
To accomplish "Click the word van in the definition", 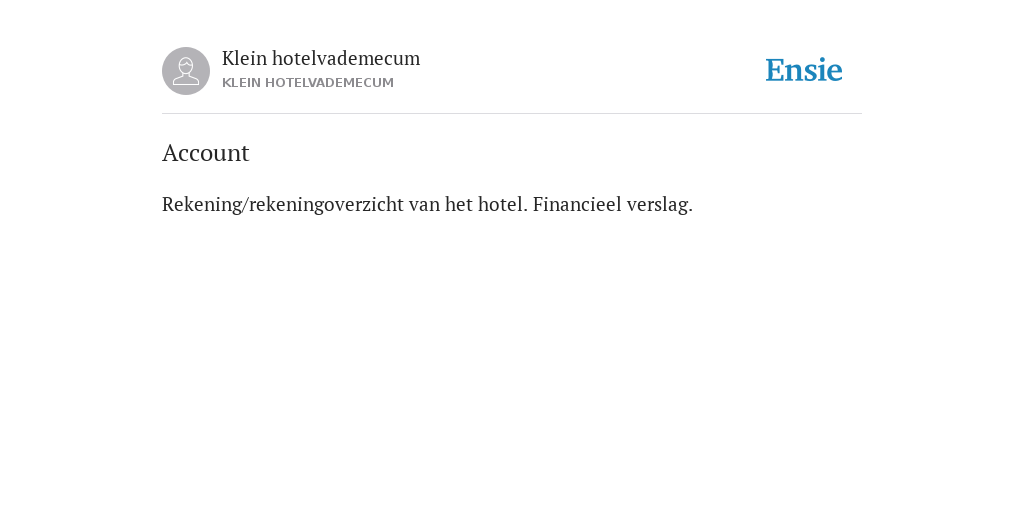I will 424,204.
